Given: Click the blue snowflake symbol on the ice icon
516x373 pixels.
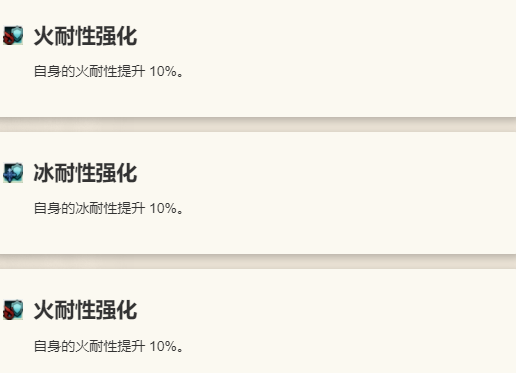Looking at the screenshot, I should (9, 175).
